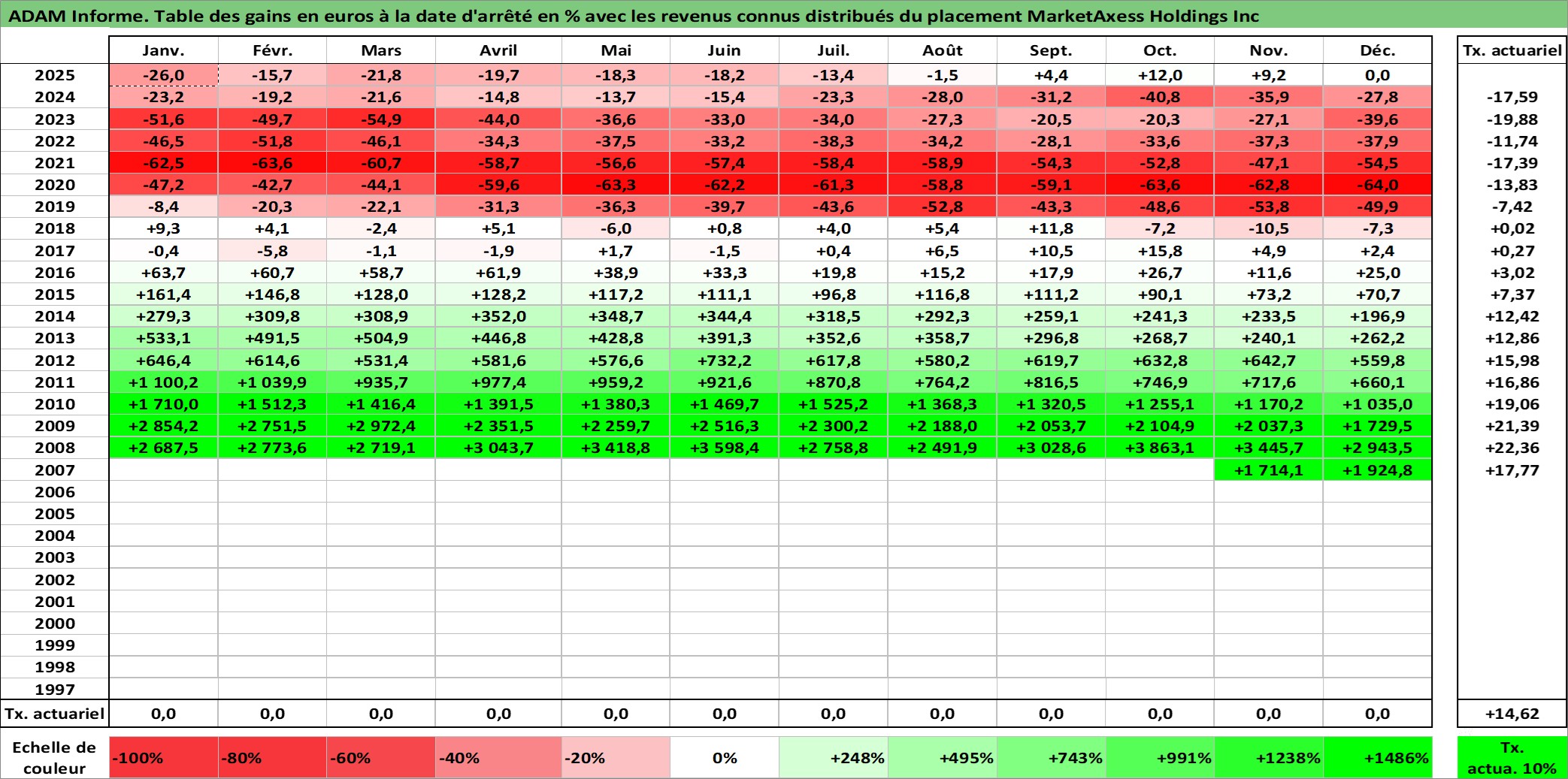The image size is (1568, 779).
Task: Click the +2 972,4 cell in row 2009
Action: [381, 426]
